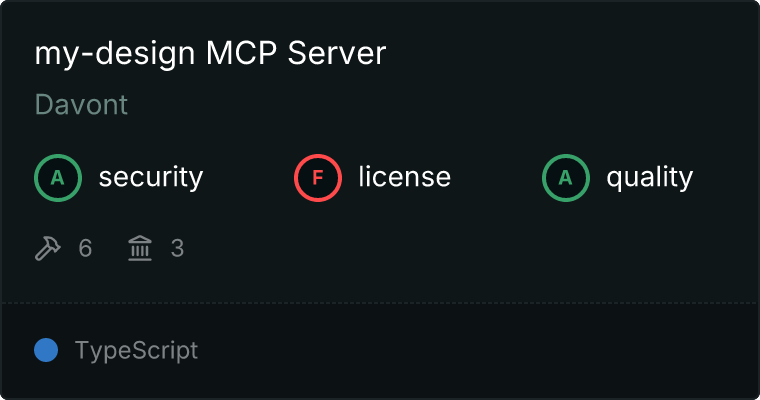Click the resources count number 3
The width and height of the screenshot is (760, 400).
[x=177, y=248]
